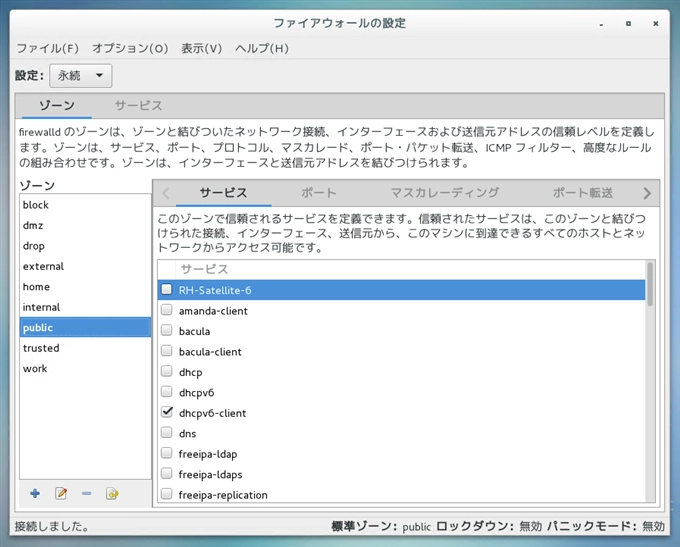The height and width of the screenshot is (547, 680).
Task: Click the edit zone pencil icon
Action: tap(61, 494)
